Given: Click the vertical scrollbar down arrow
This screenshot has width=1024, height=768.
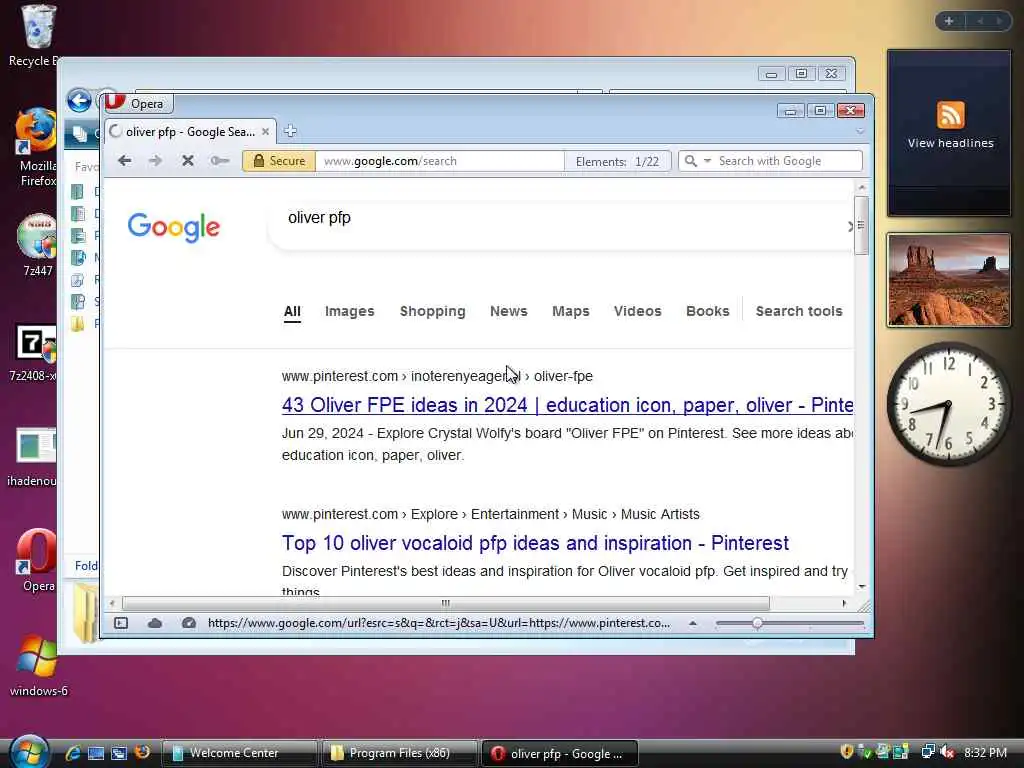Looking at the screenshot, I should pyautogui.click(x=861, y=586).
